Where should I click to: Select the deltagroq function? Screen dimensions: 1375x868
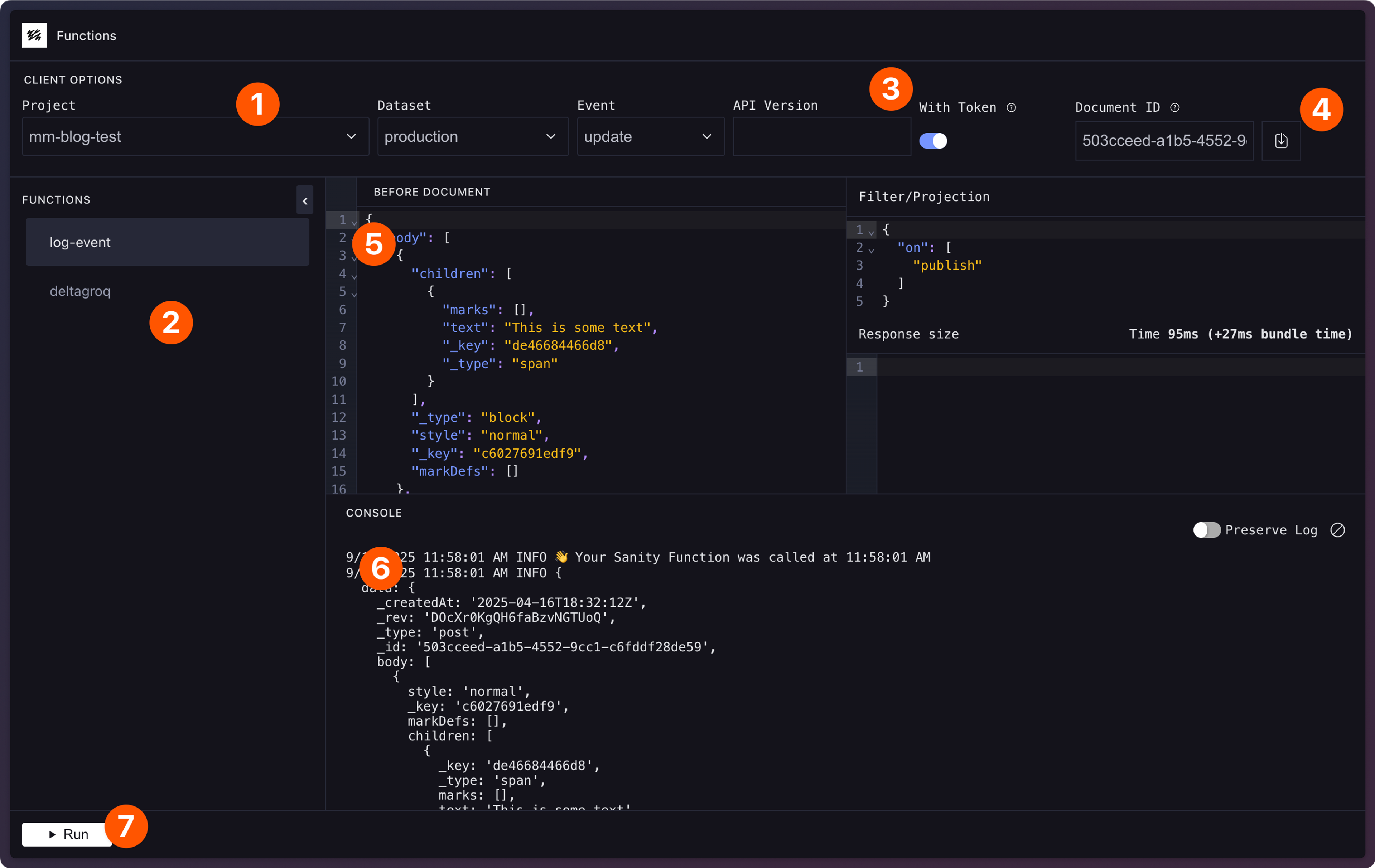tap(81, 291)
